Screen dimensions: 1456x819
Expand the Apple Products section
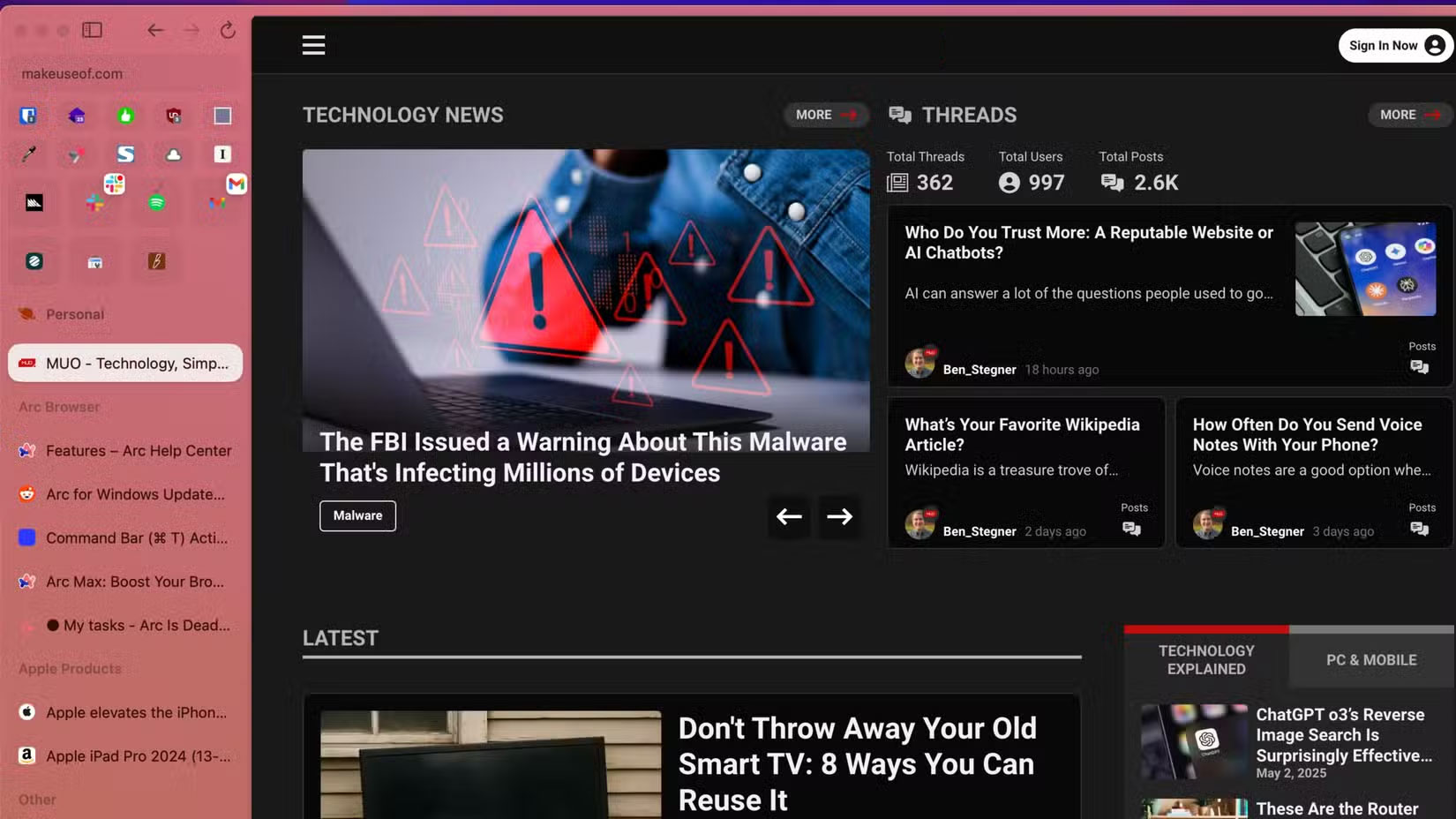point(69,668)
